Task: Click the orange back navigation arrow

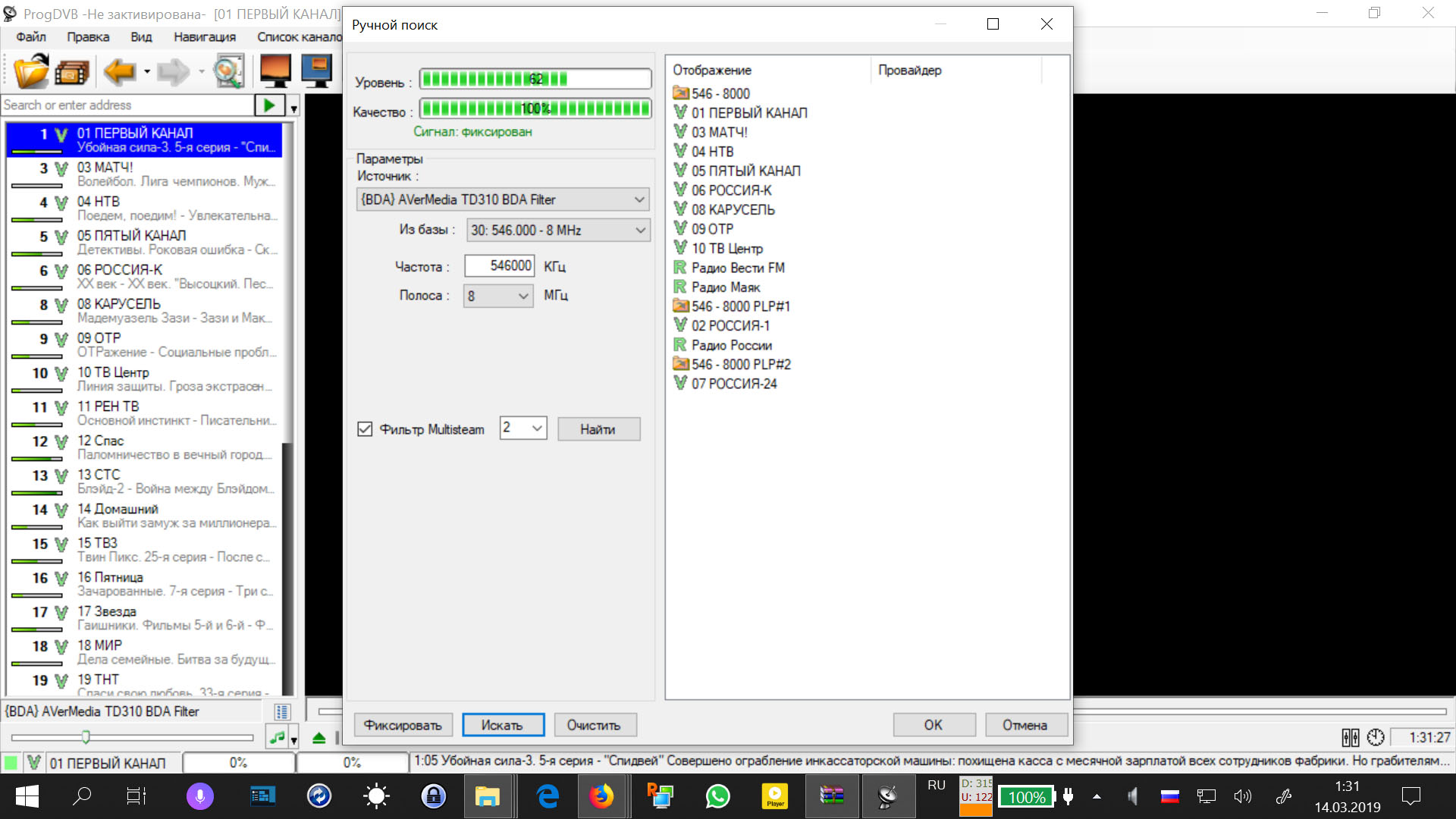Action: (x=119, y=72)
